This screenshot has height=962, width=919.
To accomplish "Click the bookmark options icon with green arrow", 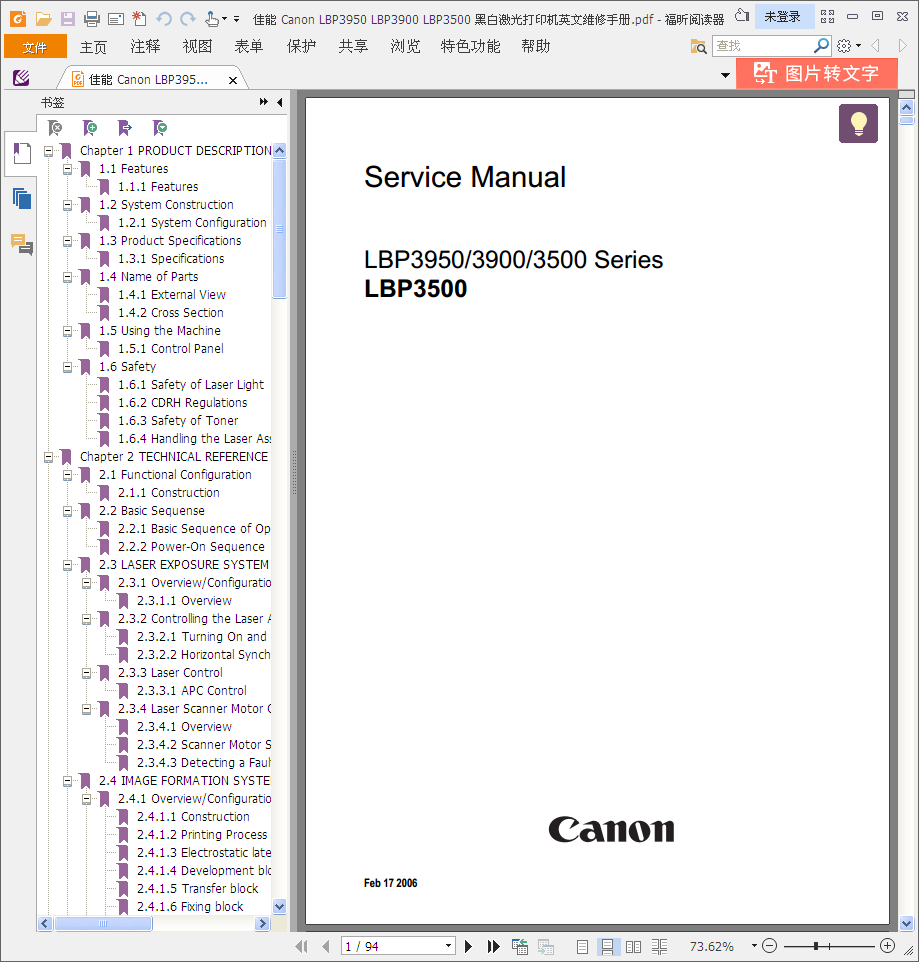I will (160, 128).
